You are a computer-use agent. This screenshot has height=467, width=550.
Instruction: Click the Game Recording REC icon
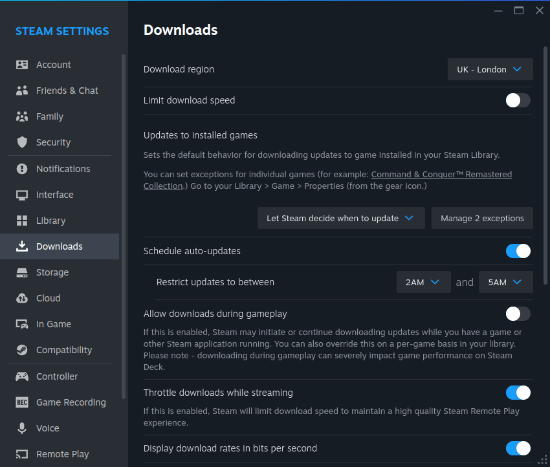click(x=22, y=402)
